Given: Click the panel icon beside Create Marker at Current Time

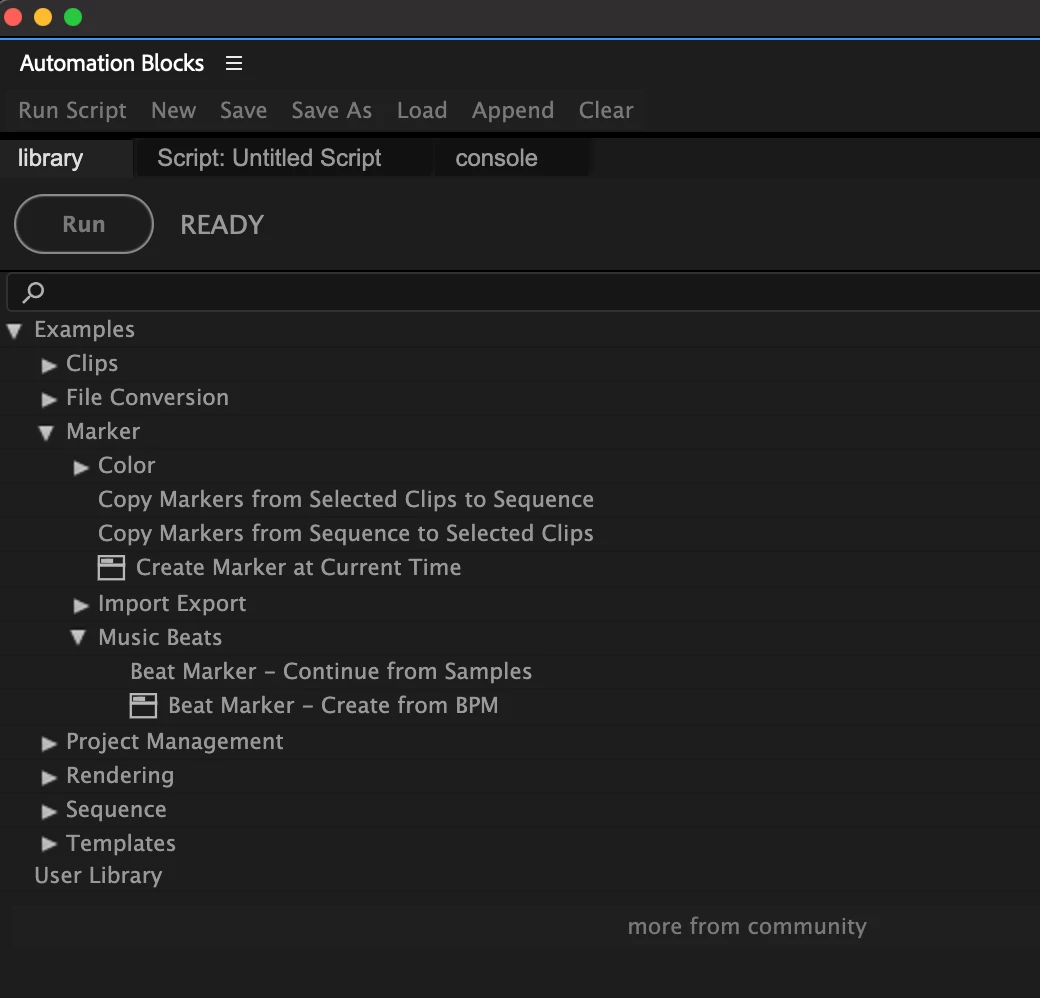Looking at the screenshot, I should 111,568.
